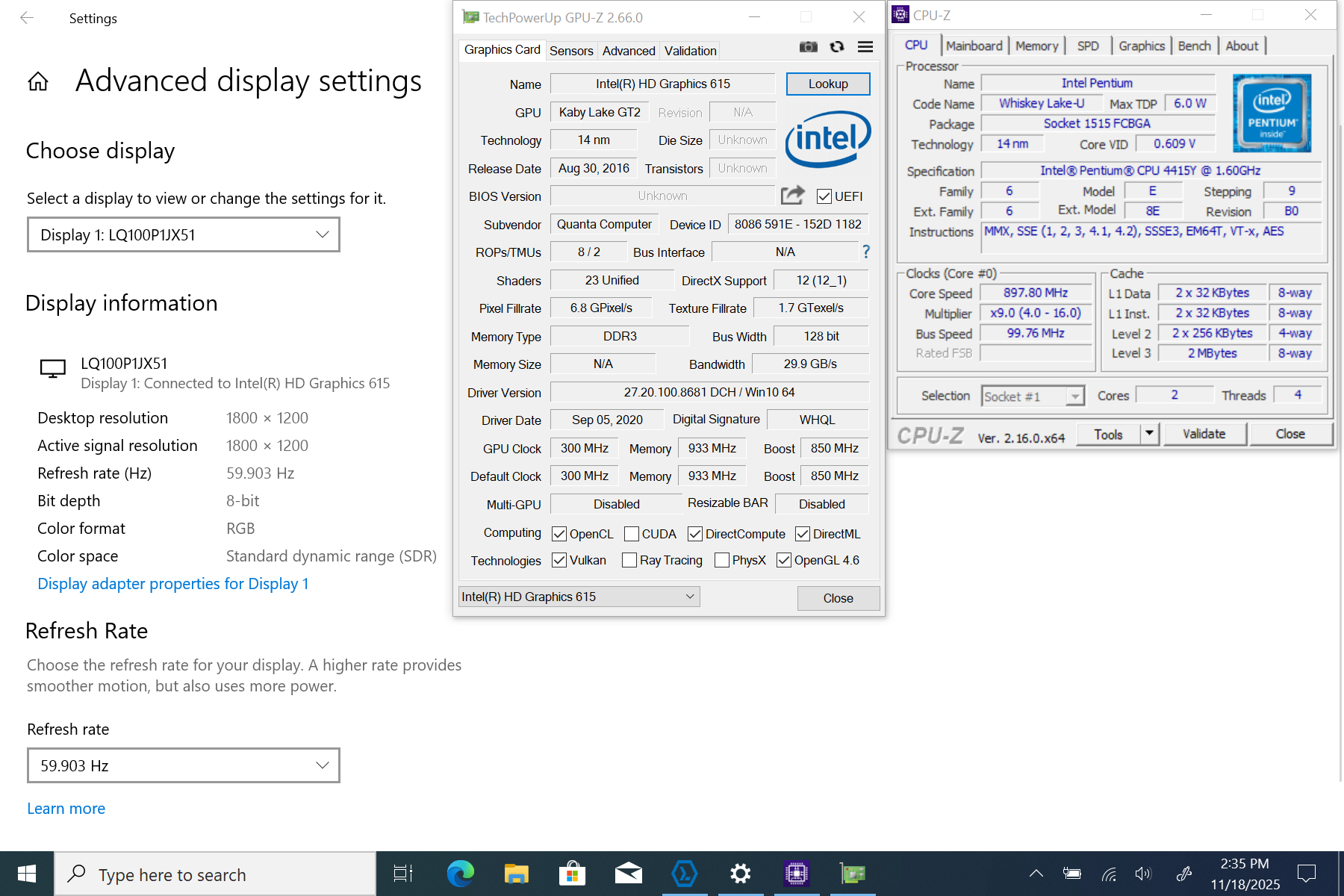Open Display adapter properties for Display 1

pyautogui.click(x=173, y=584)
